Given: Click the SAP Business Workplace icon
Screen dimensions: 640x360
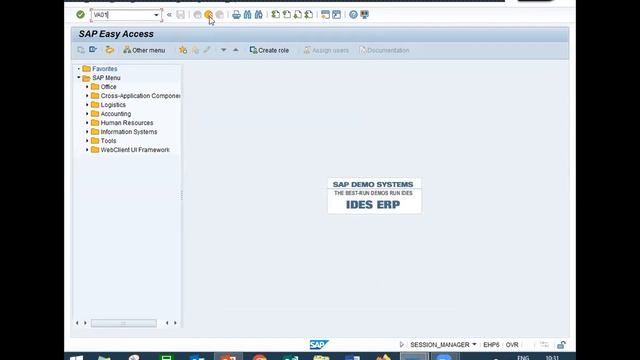Looking at the screenshot, I should [109, 50].
